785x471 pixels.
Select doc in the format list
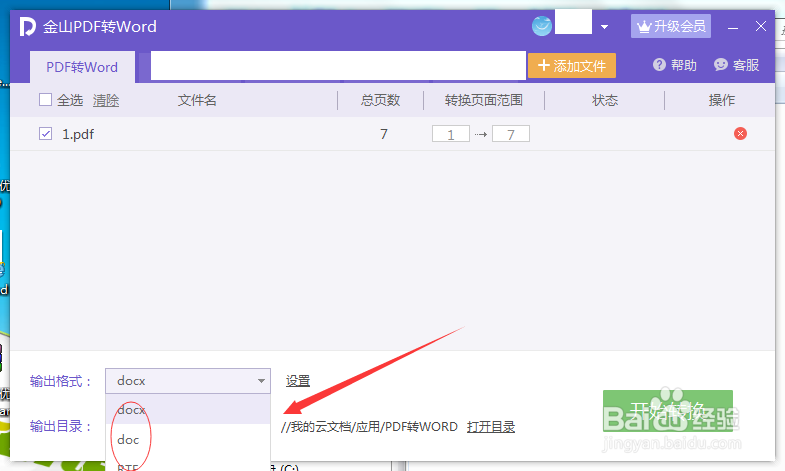(188, 439)
